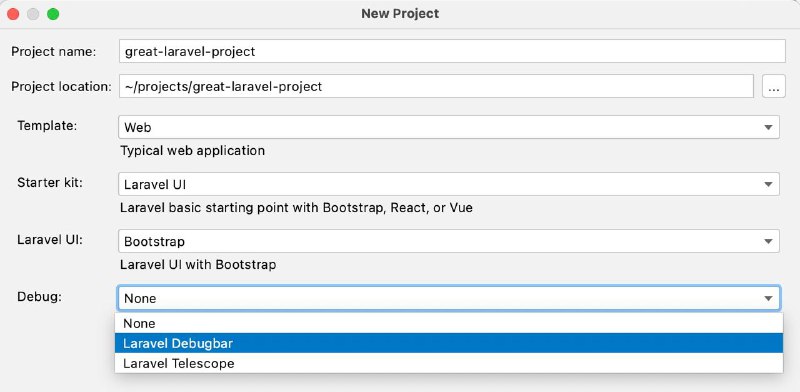Choose Laravel Debugbar from the list
Viewport: 800px width, 392px height.
click(449, 343)
